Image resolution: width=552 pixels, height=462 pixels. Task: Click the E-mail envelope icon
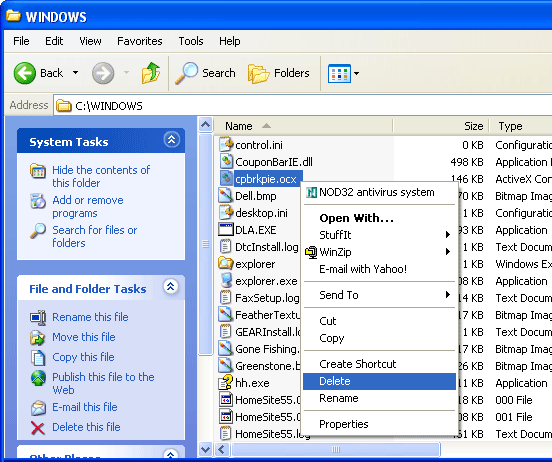point(38,408)
